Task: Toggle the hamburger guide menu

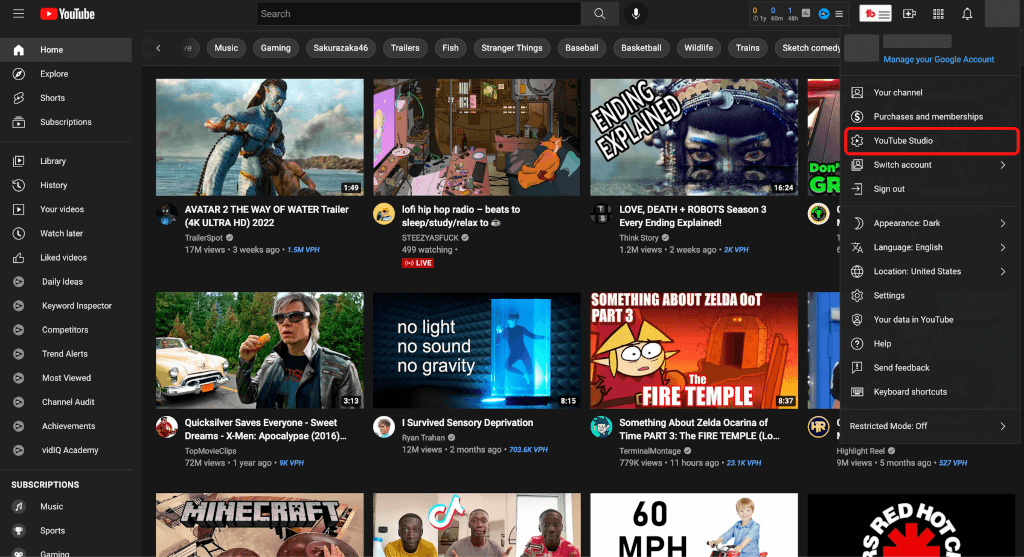Action: 18,14
